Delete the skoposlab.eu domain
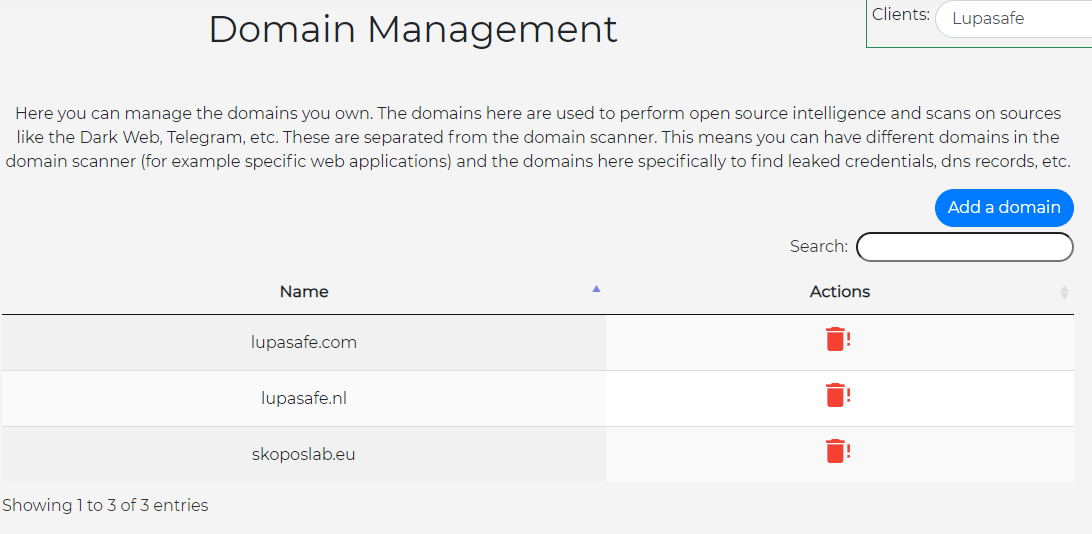1092x534 pixels. [838, 451]
